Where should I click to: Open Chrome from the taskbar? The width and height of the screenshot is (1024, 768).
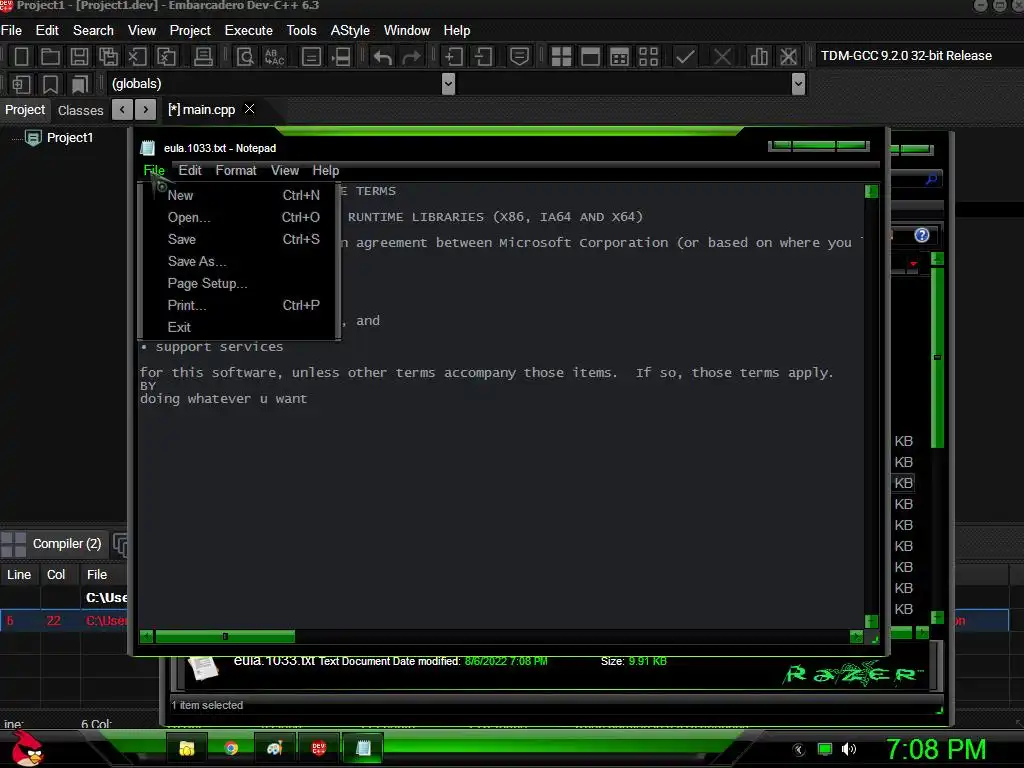click(x=231, y=748)
